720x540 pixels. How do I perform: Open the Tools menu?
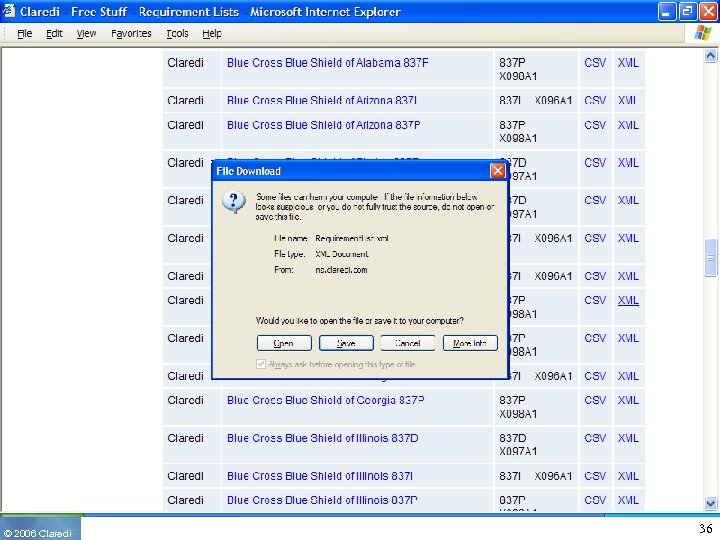pyautogui.click(x=177, y=34)
